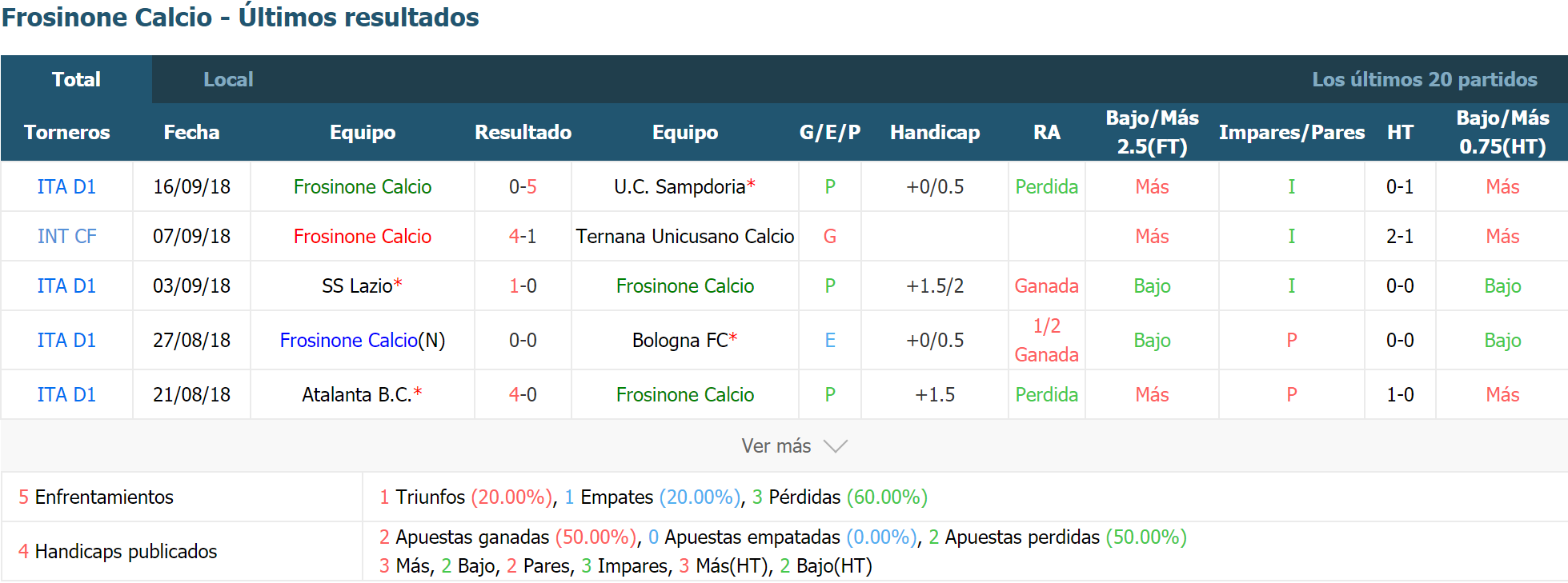
Task: Open ITA D1 link for 27/08/18 match
Action: pos(66,340)
